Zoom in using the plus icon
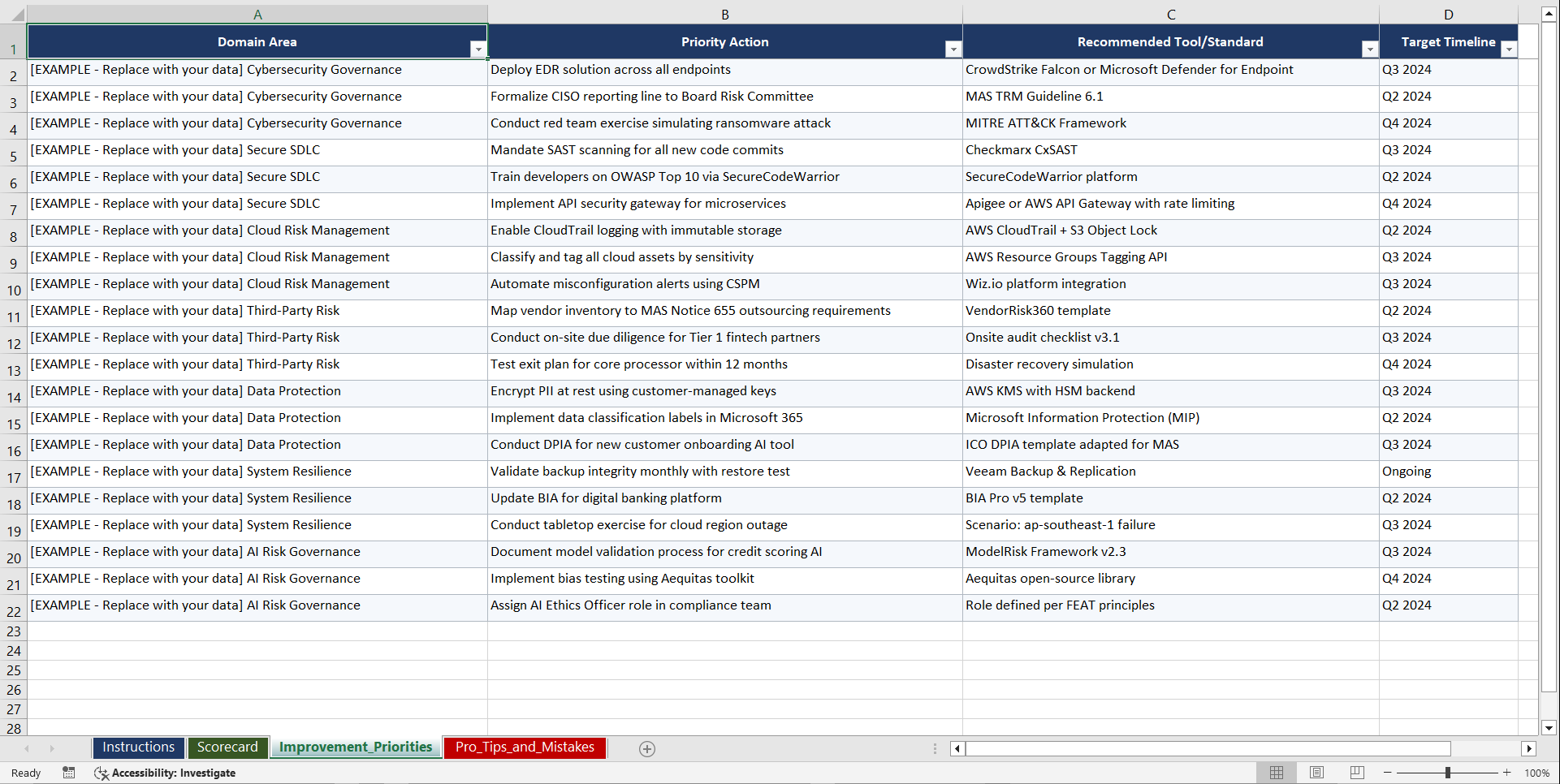1560x784 pixels. click(1507, 772)
